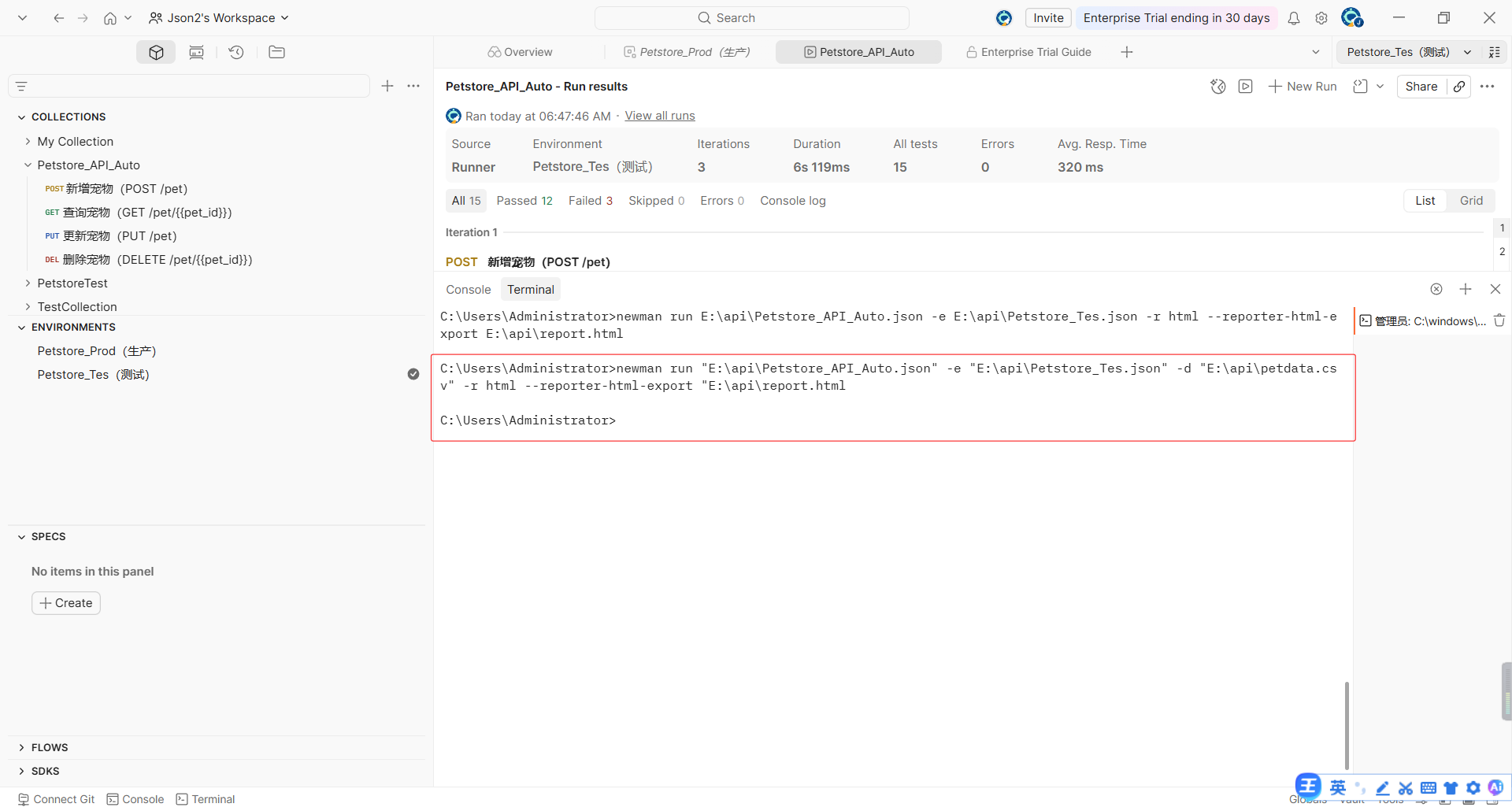Delete terminal session with the trash icon
Screen dimensions: 1512x811
click(x=1499, y=320)
